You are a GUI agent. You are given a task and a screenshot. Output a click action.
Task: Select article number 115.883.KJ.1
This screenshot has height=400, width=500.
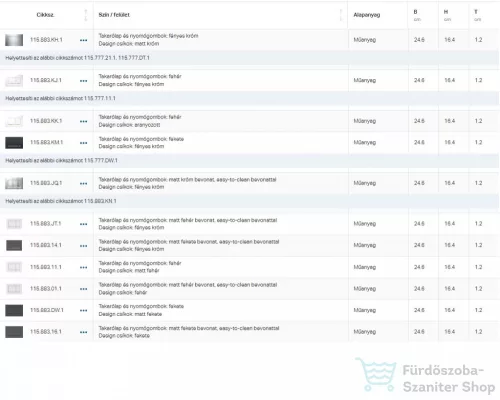(46, 80)
